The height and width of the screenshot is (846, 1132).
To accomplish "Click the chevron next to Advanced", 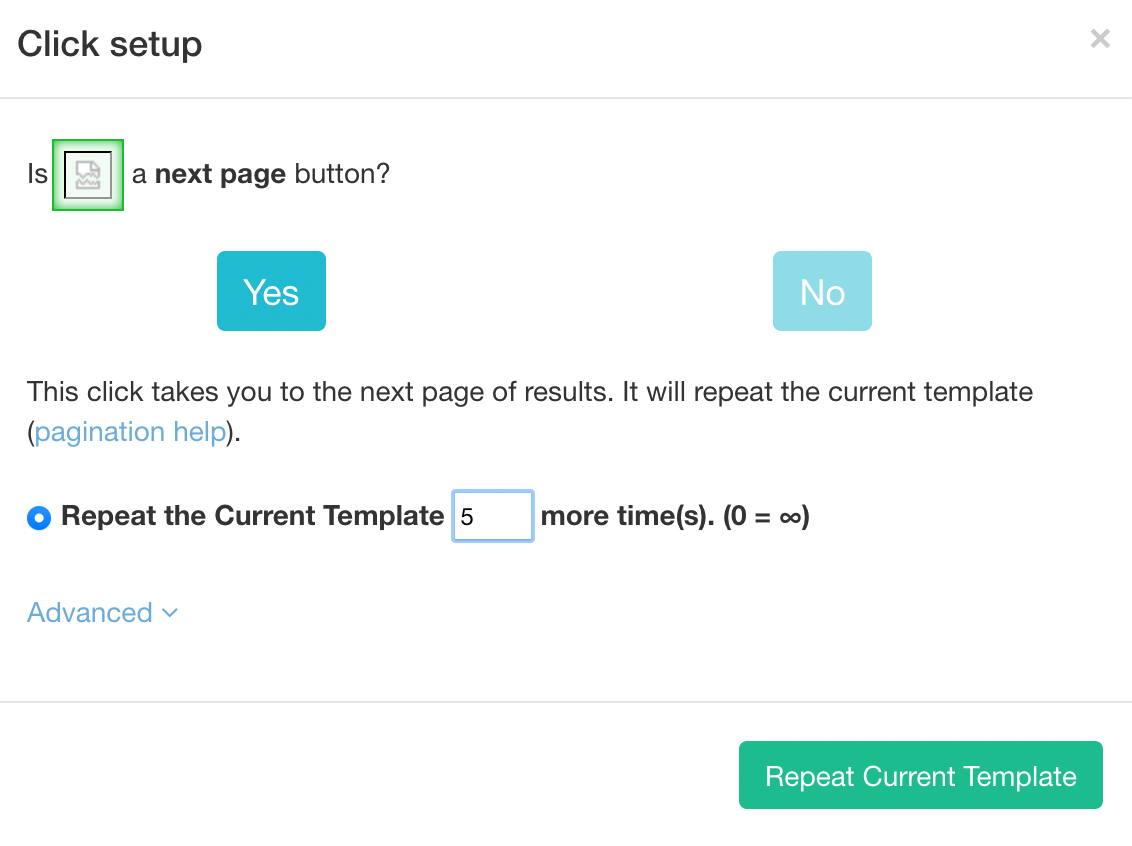I will pyautogui.click(x=170, y=614).
